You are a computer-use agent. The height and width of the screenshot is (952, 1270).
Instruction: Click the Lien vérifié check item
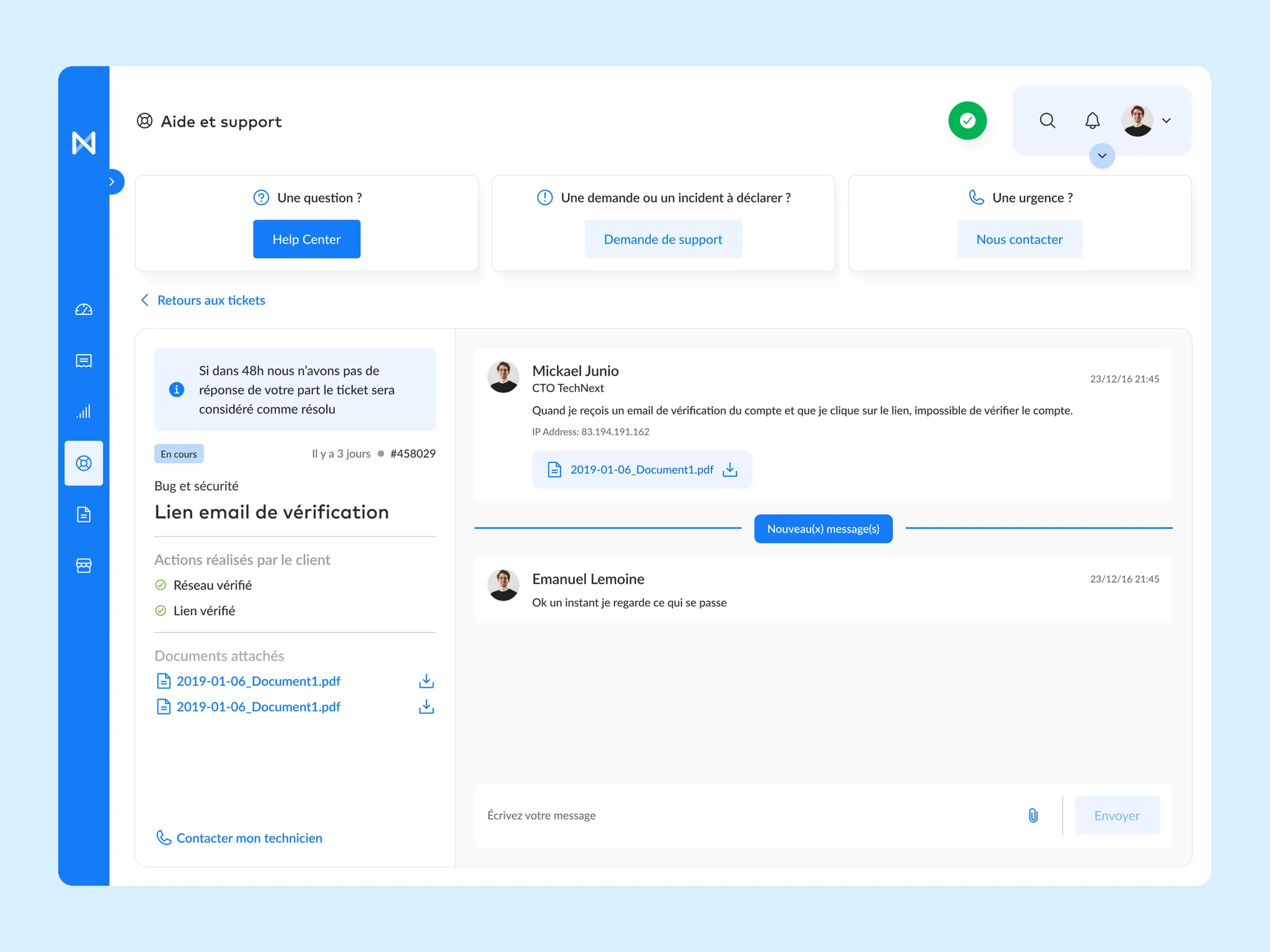pyautogui.click(x=195, y=610)
